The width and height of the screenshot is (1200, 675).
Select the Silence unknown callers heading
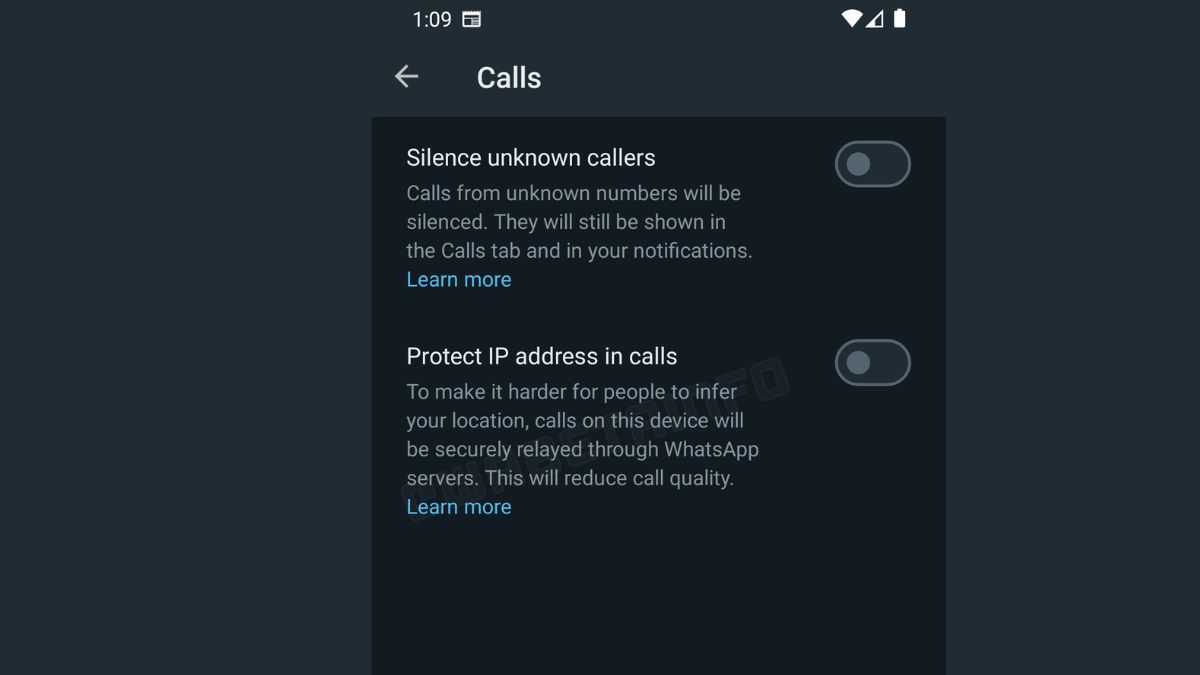531,158
